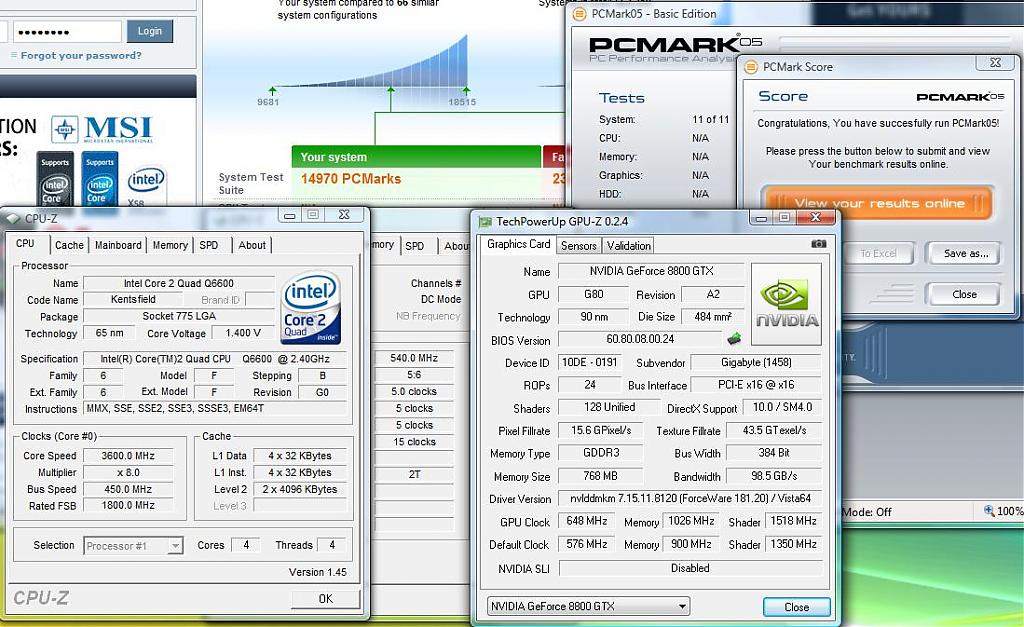
Task: Click the Subvendor value Gigabyte (1458)
Action: pos(756,362)
